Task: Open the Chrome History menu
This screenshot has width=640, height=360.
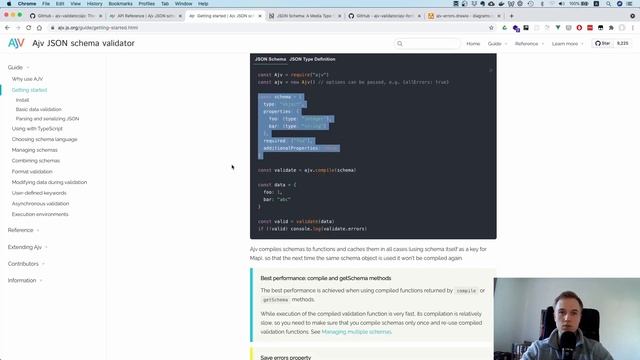Action: (x=94, y=4)
